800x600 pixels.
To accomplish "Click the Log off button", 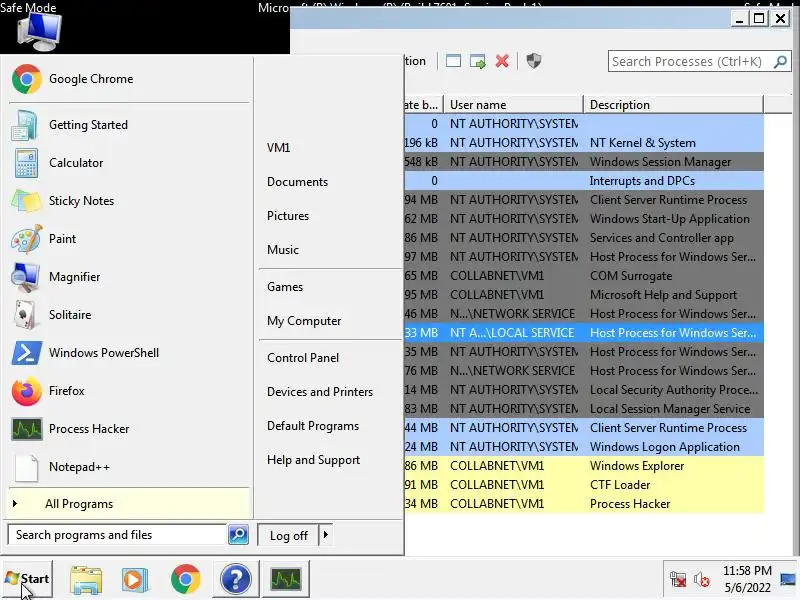I will point(288,535).
